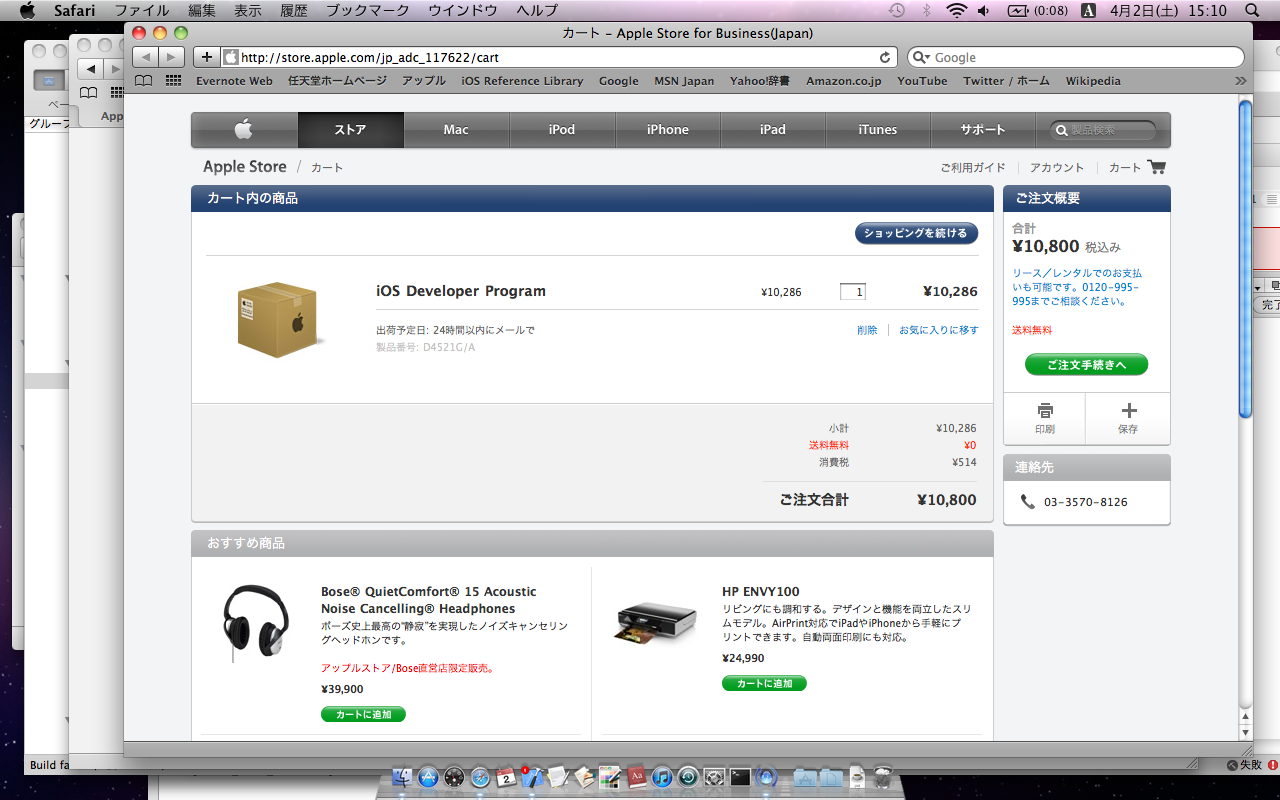The width and height of the screenshot is (1280, 800).
Task: Open the Wikipedia bookmark
Action: coord(1093,81)
